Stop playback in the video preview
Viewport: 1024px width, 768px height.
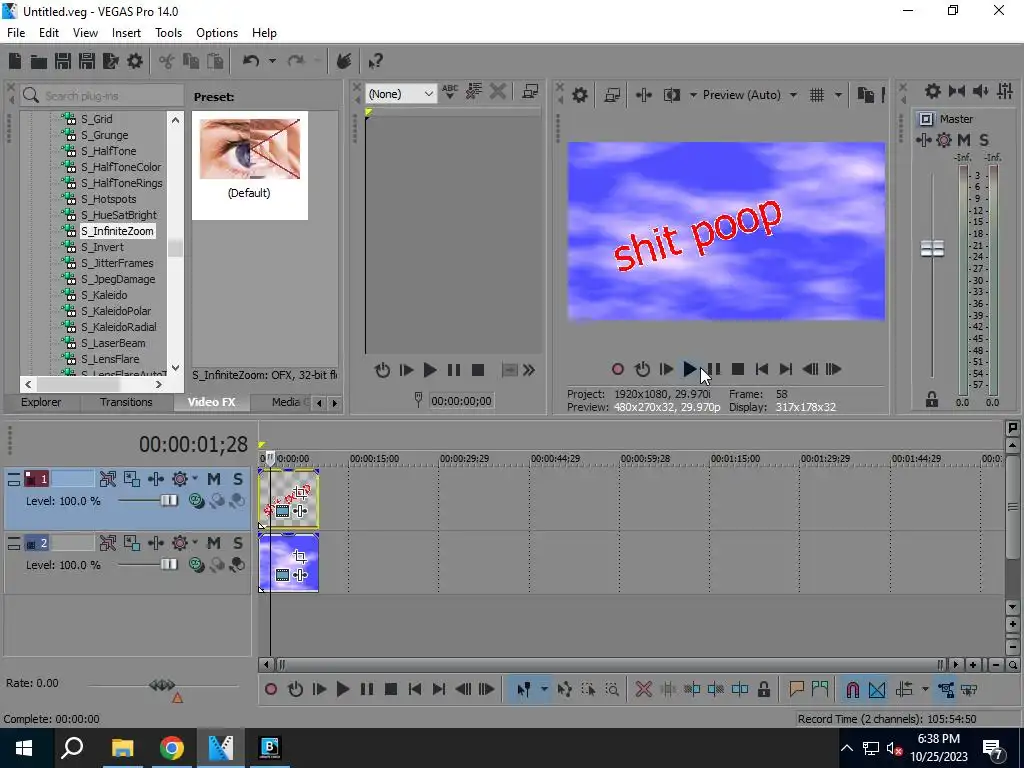tap(738, 369)
